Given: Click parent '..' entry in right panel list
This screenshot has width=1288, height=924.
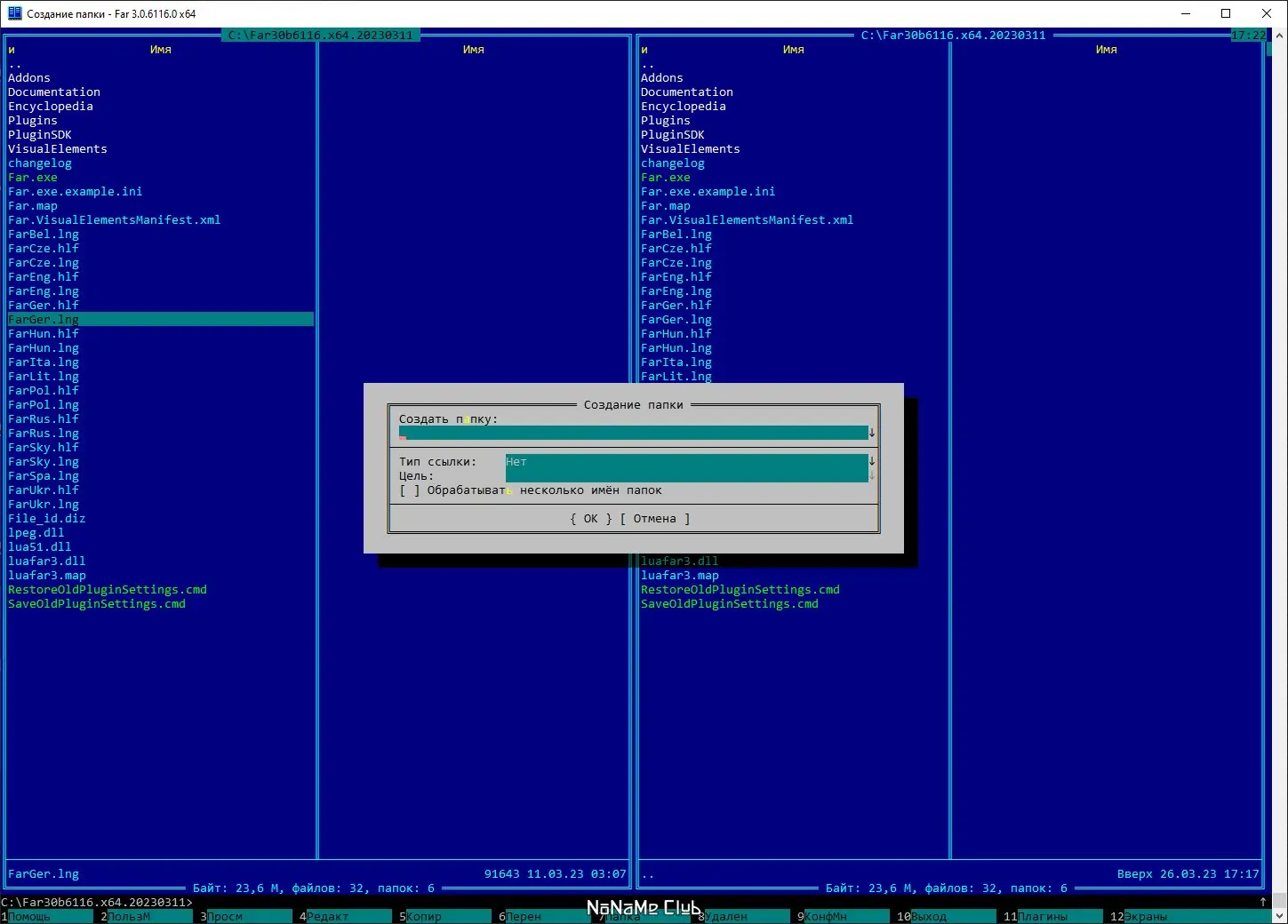Looking at the screenshot, I should point(648,64).
